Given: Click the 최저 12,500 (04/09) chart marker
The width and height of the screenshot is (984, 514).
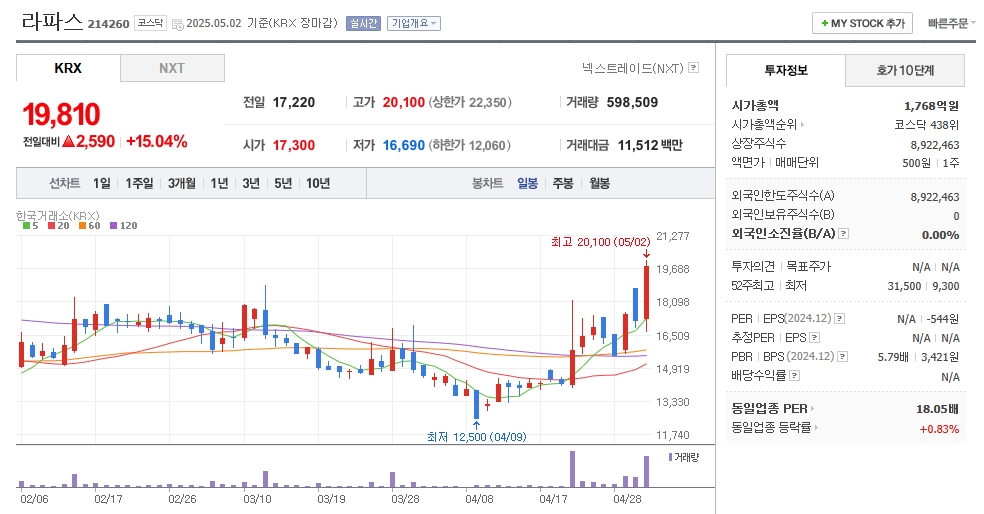Looking at the screenshot, I should point(476,437).
